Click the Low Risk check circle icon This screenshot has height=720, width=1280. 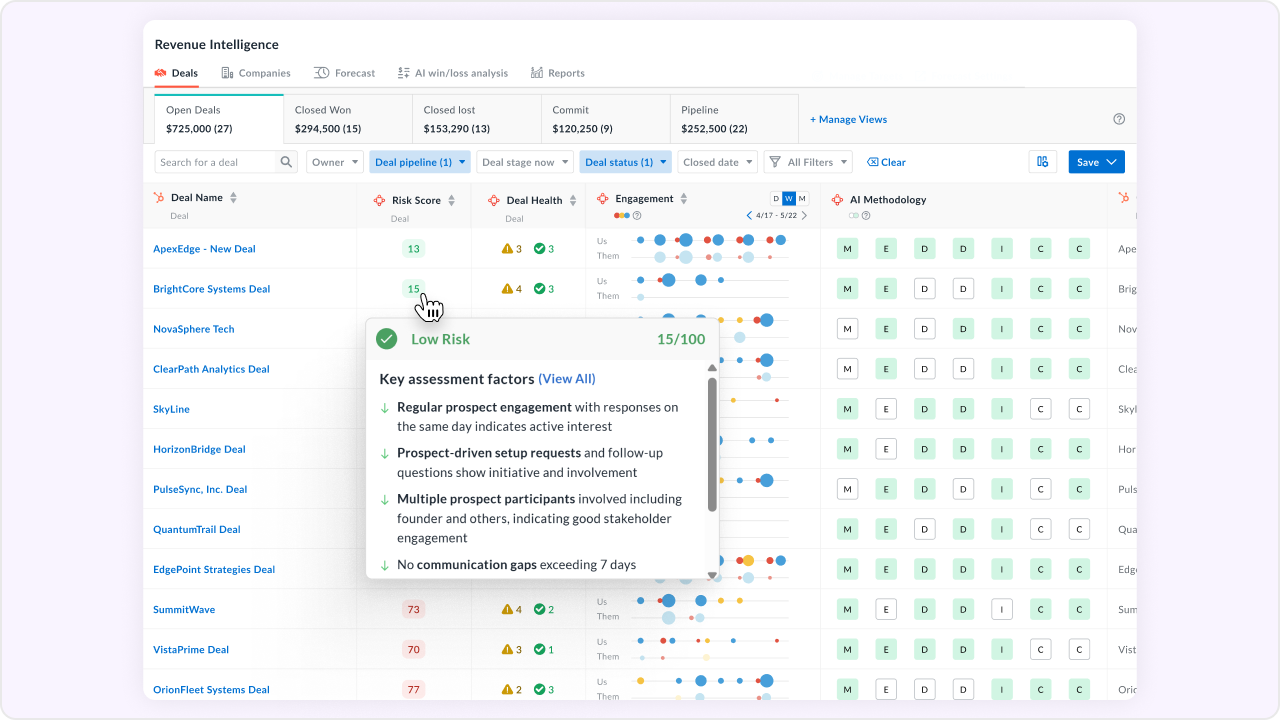(386, 339)
